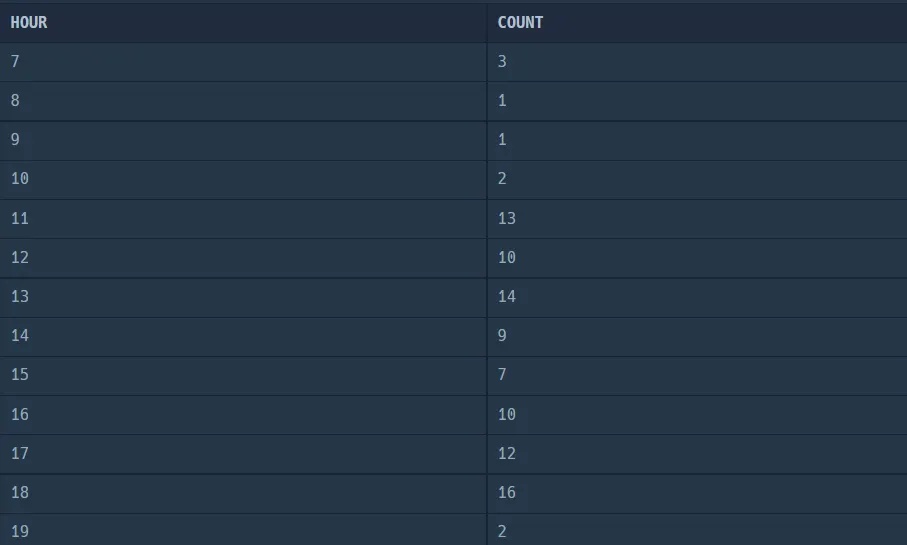Click the COUNT column header
Screen dimensions: 907x545
(x=520, y=22)
